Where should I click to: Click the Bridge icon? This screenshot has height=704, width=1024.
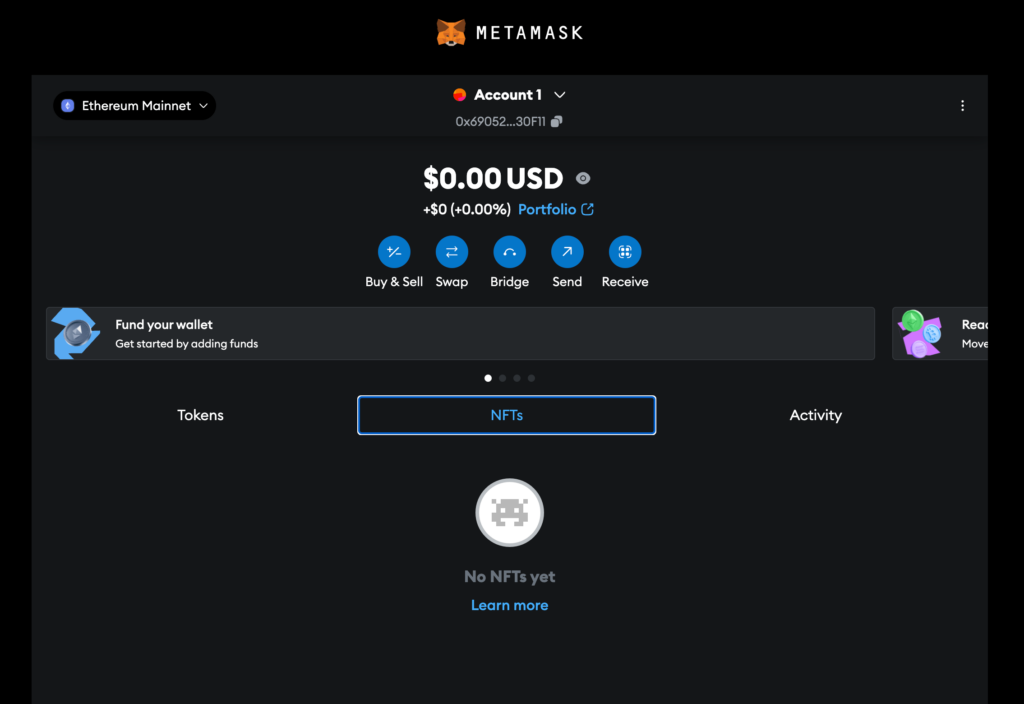509,251
